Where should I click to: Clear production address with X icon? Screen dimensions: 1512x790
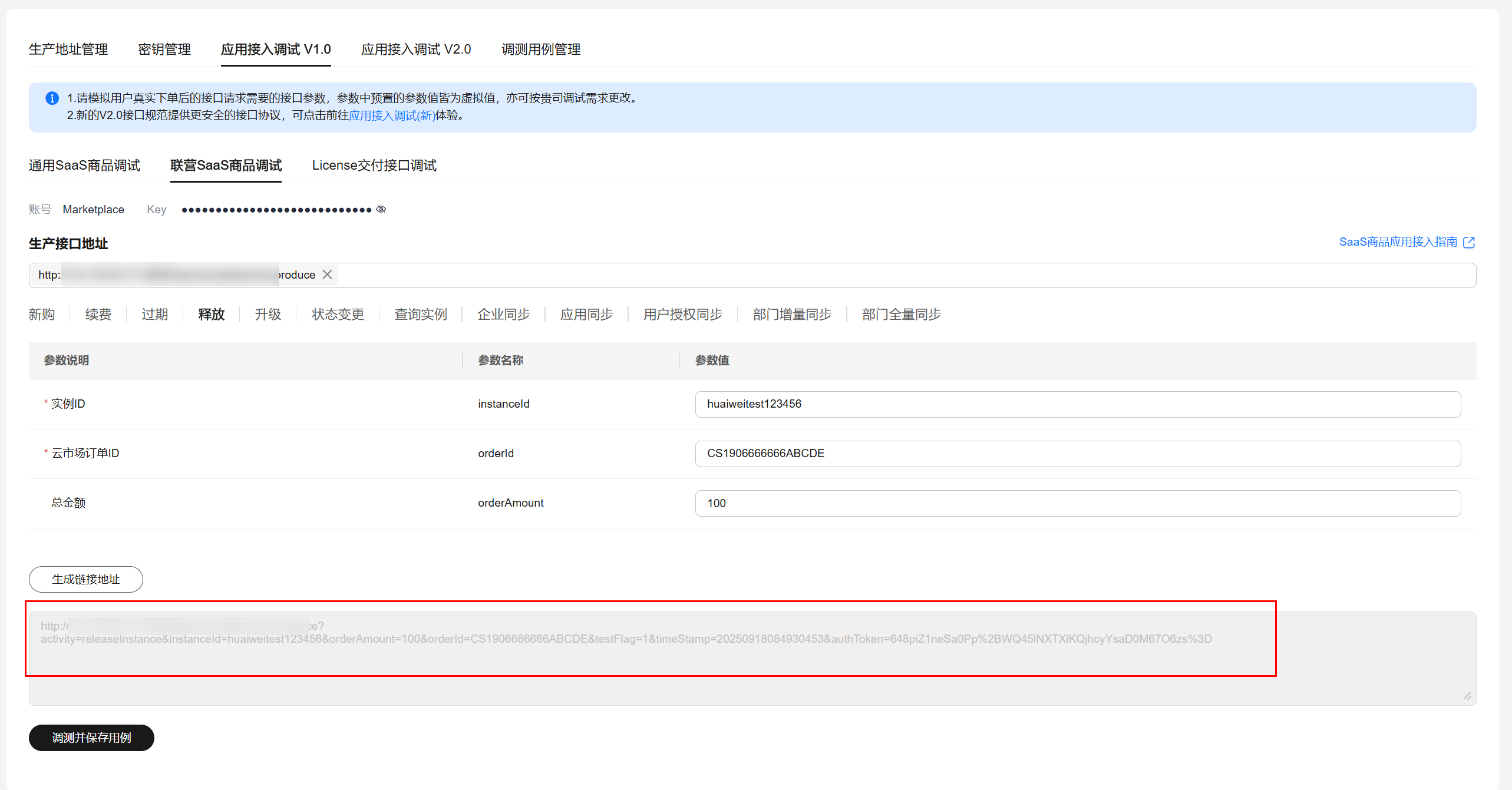coord(328,275)
